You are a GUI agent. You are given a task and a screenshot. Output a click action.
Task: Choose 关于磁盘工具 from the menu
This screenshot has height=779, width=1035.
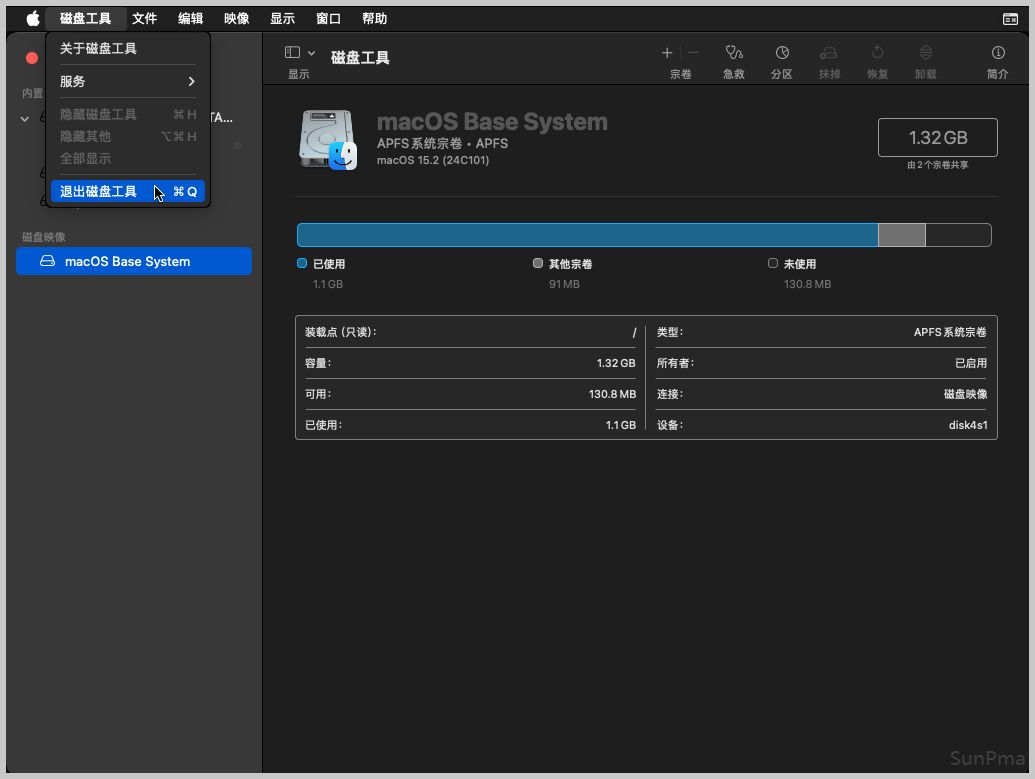(98, 48)
